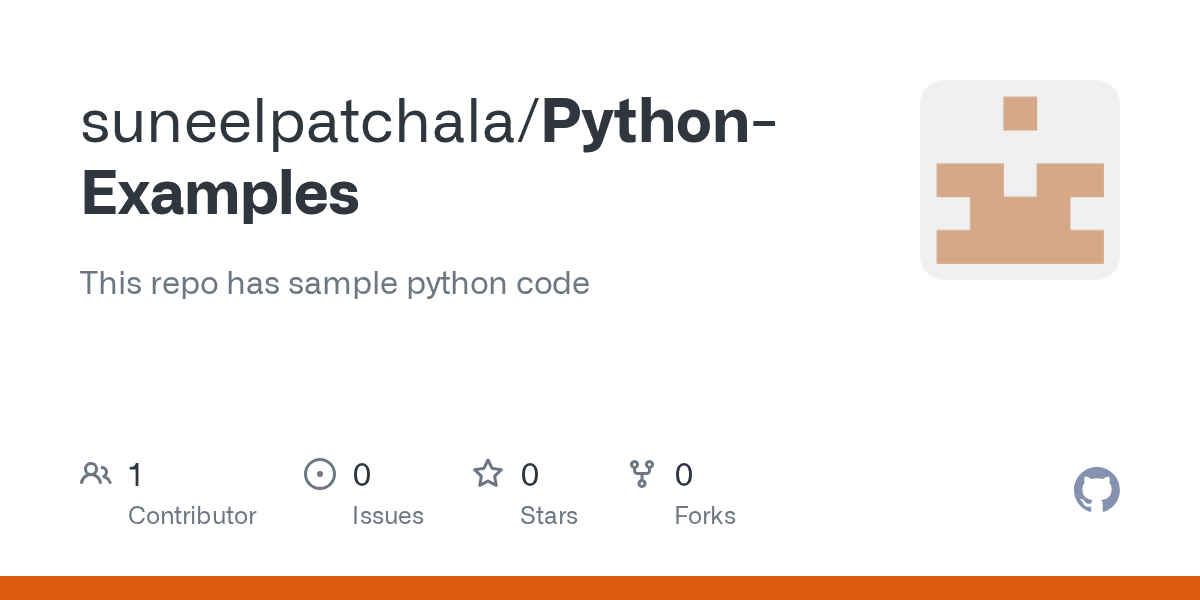Click the Issues circle-dot icon
1200x600 pixels.
(319, 473)
